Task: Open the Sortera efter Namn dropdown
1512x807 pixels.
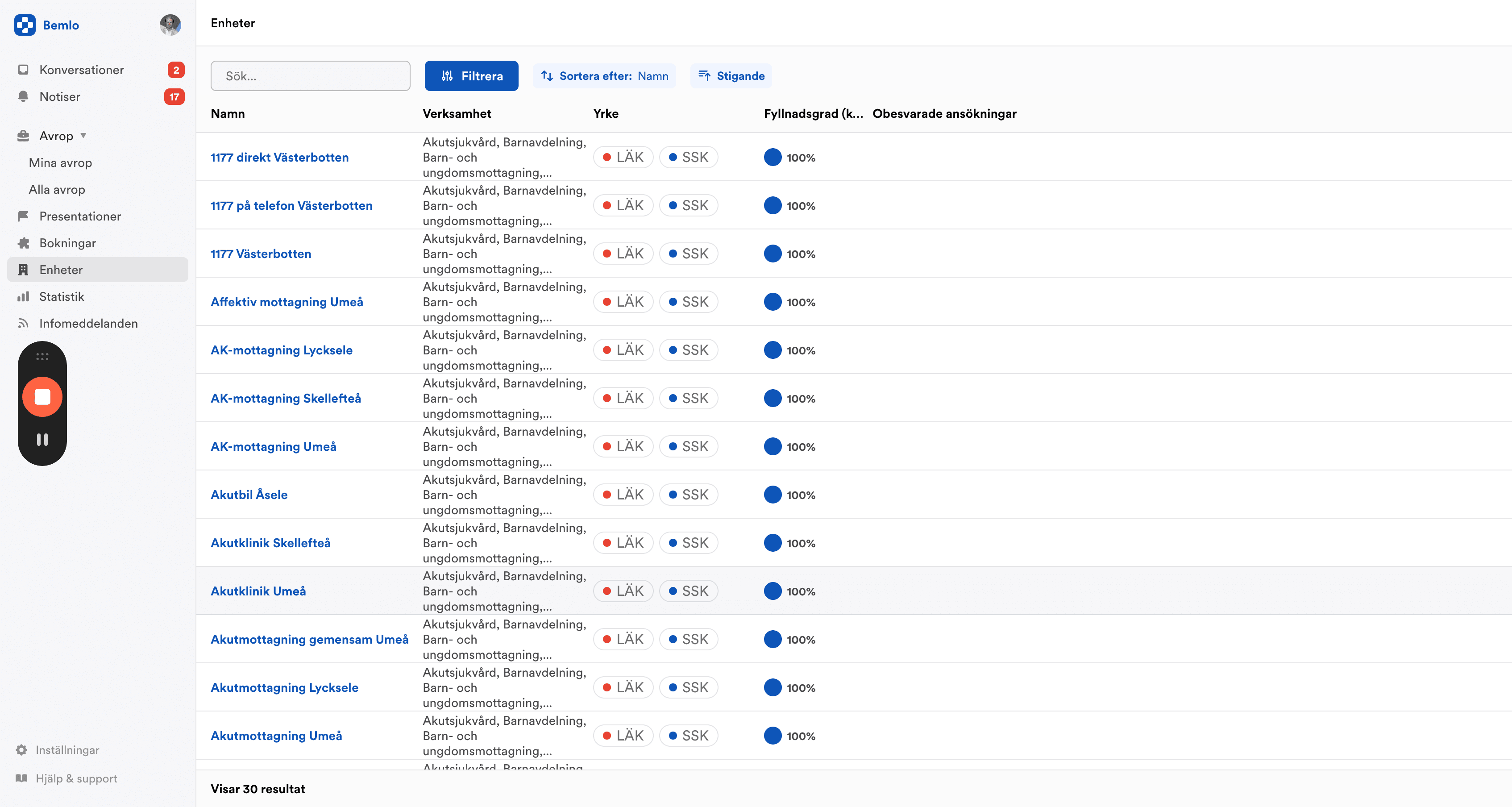Action: pos(604,76)
